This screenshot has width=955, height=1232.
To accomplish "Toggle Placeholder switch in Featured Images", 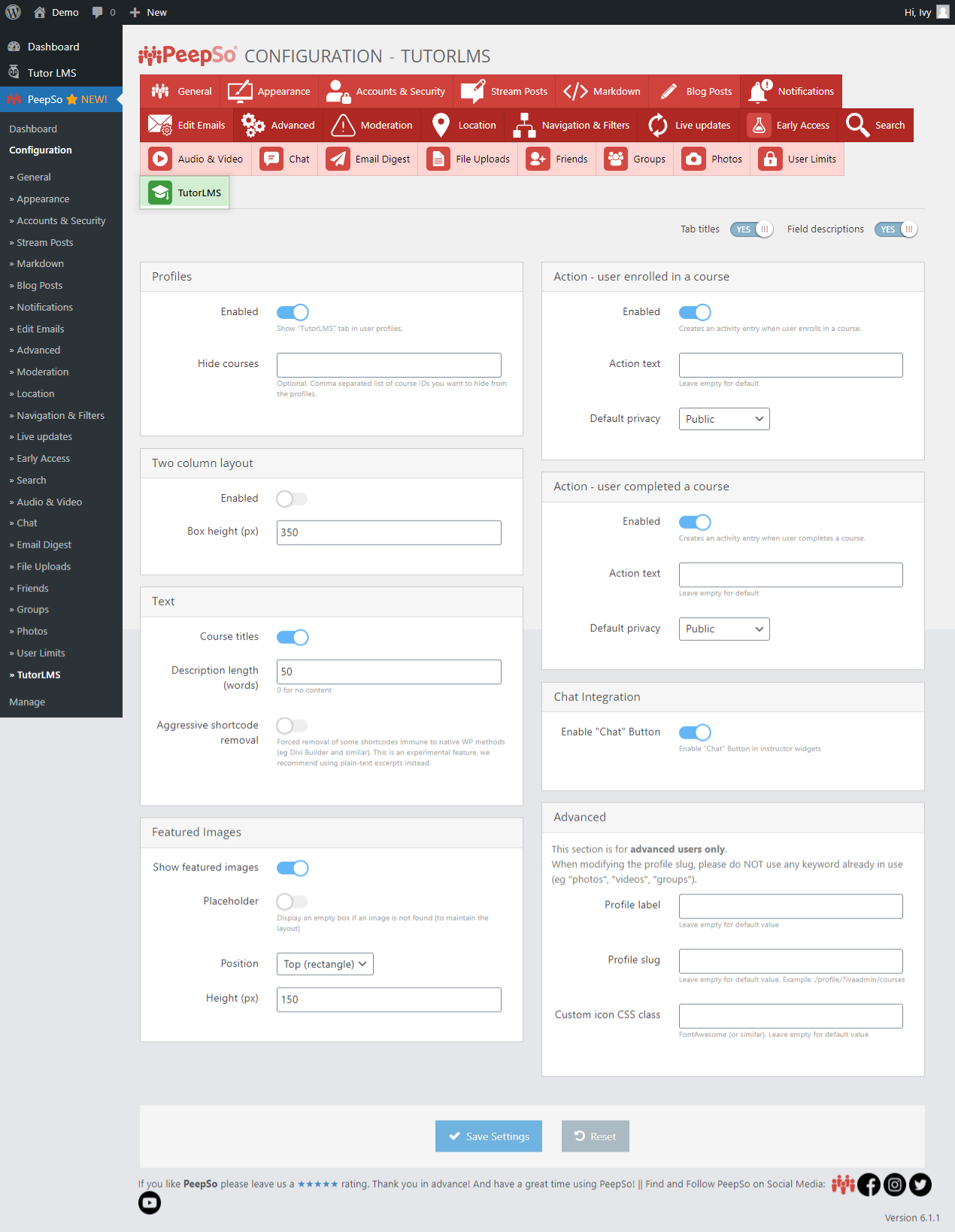I will tap(293, 901).
